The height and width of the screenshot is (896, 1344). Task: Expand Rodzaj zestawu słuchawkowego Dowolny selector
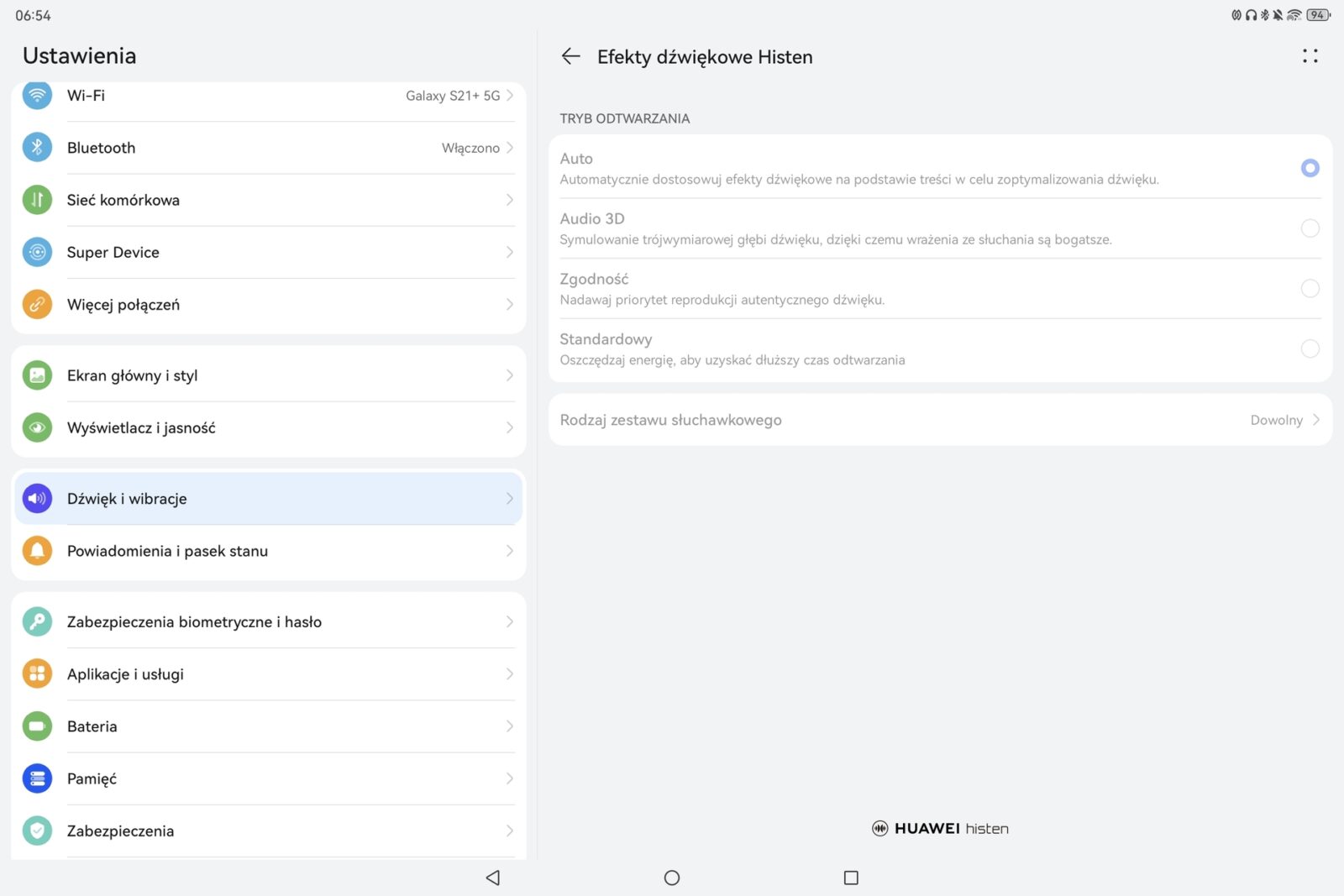(1284, 420)
